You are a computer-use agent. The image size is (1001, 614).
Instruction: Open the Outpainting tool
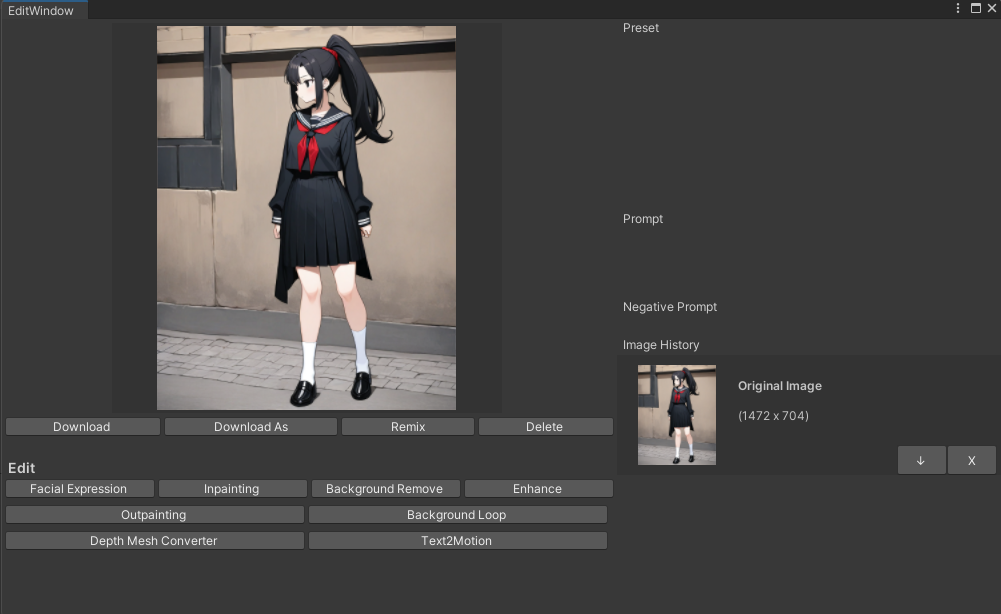pos(154,515)
